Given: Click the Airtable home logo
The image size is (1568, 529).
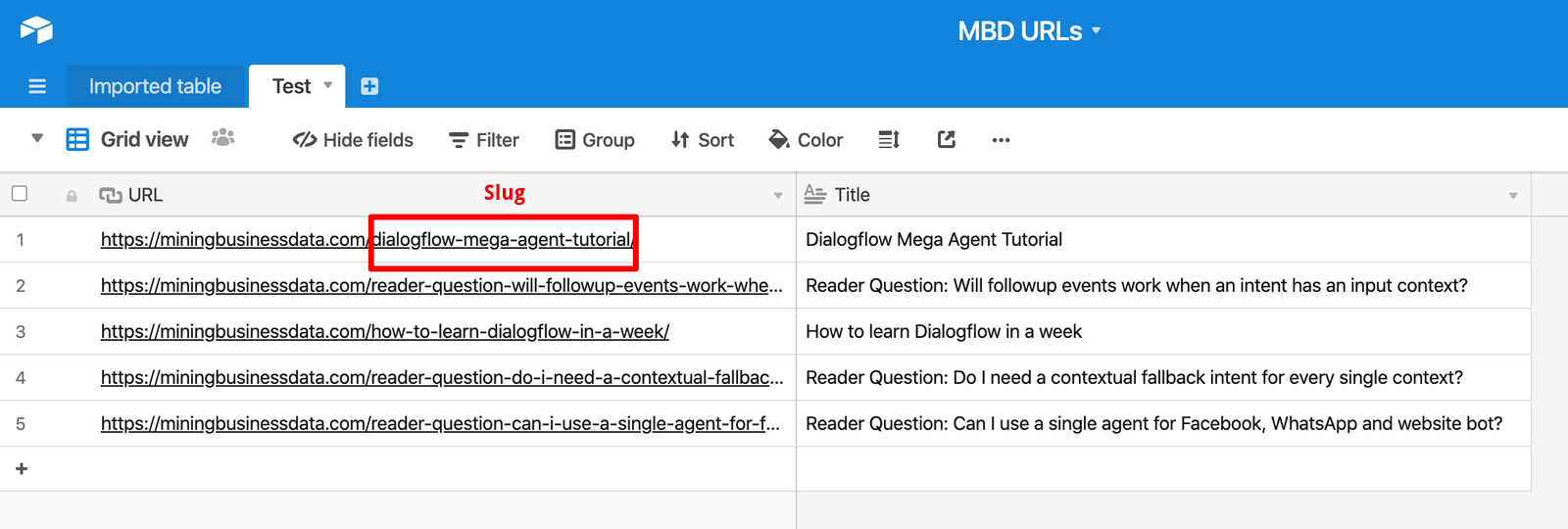Looking at the screenshot, I should point(36,30).
